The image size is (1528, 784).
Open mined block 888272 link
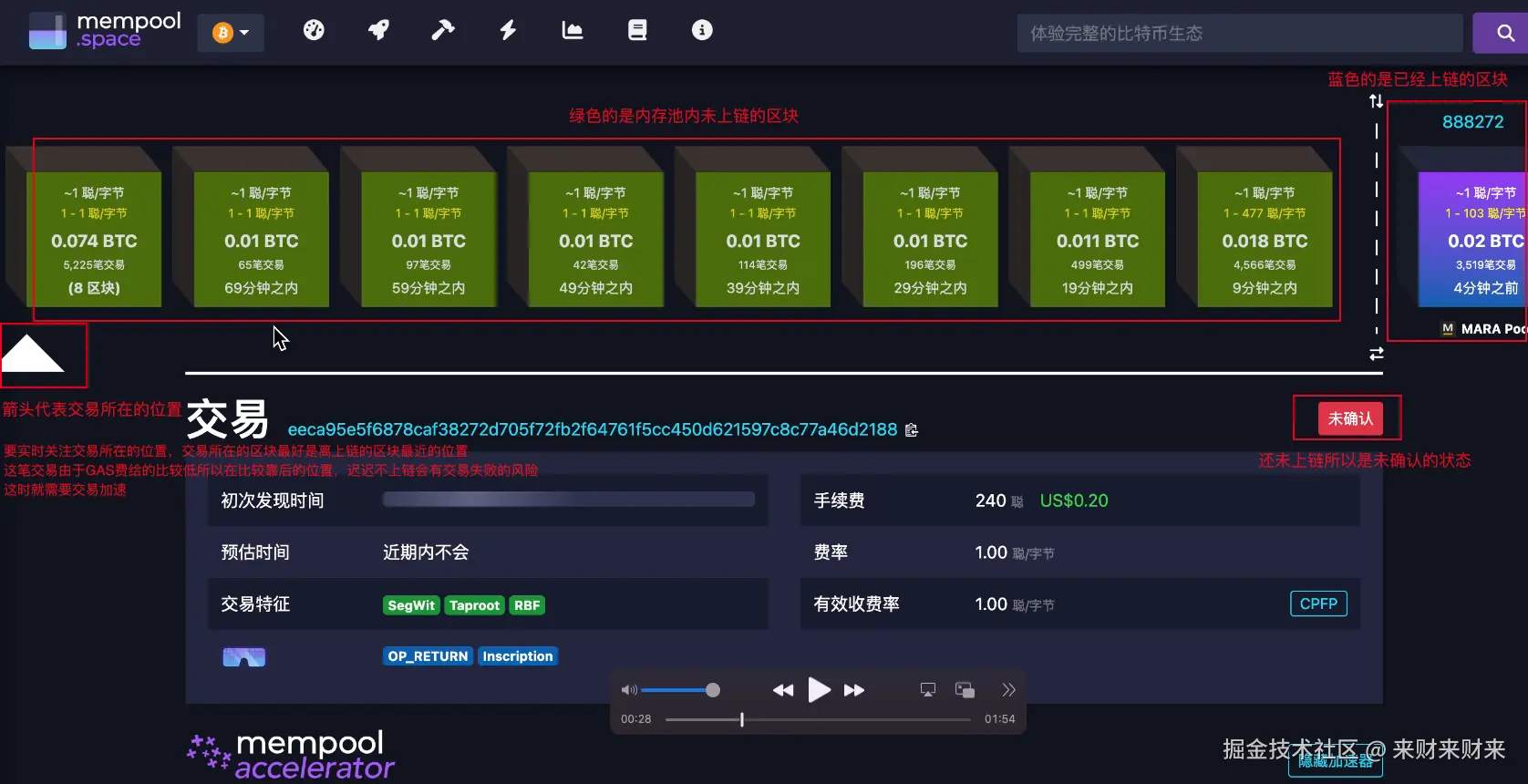point(1472,122)
